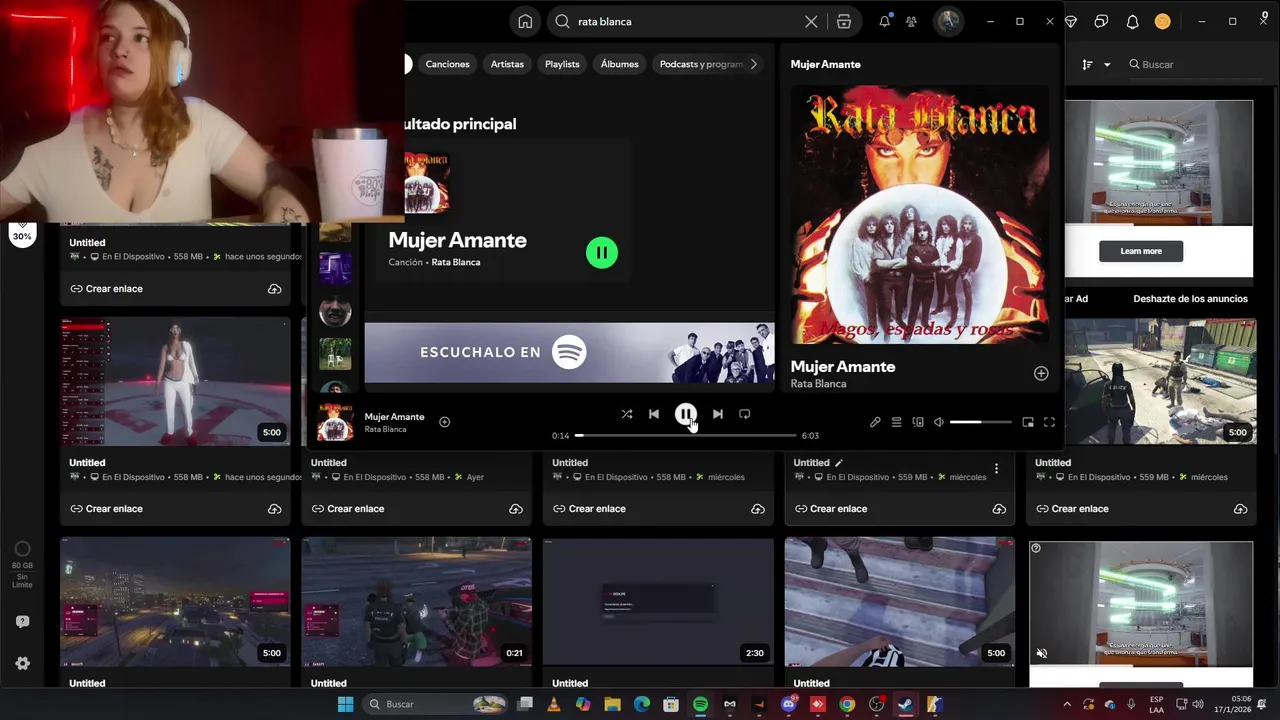
Task: Open Medal chat bubbles icon
Action: click(x=1101, y=21)
